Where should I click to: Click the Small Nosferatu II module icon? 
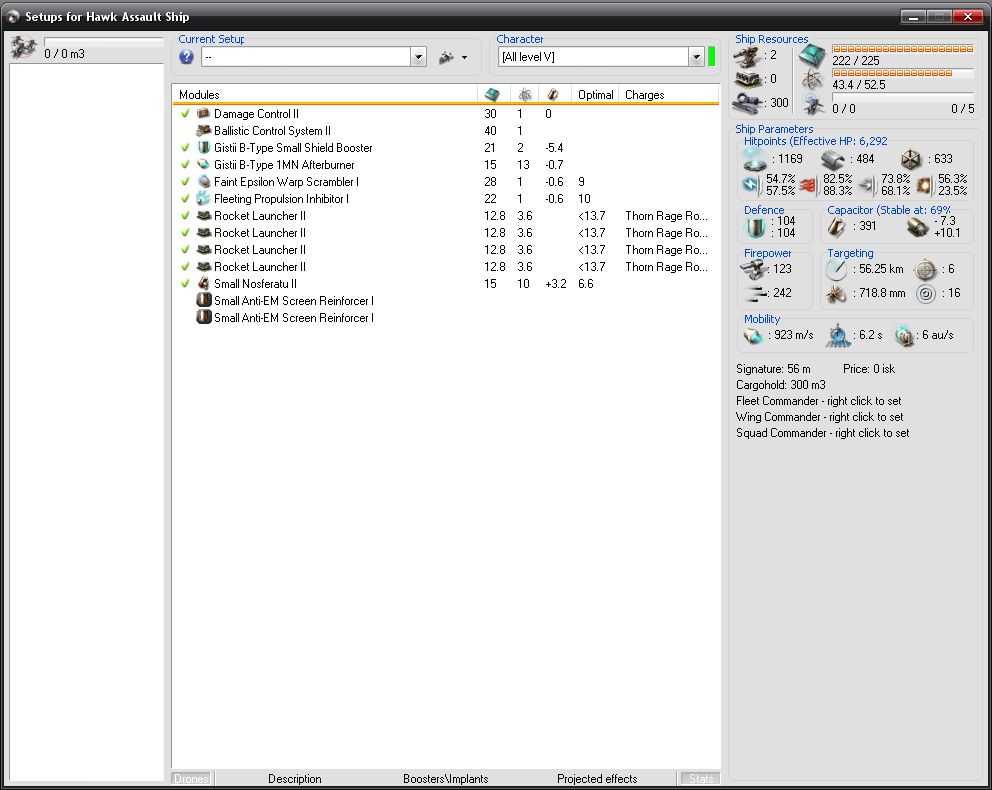(x=203, y=283)
